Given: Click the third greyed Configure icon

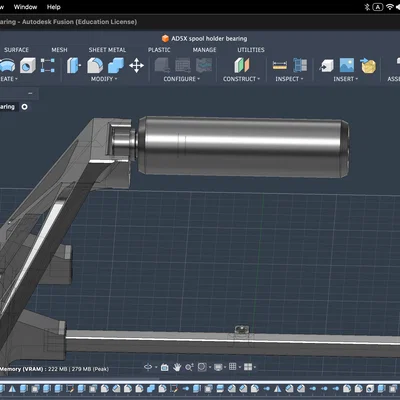Looking at the screenshot, I should [x=204, y=65].
